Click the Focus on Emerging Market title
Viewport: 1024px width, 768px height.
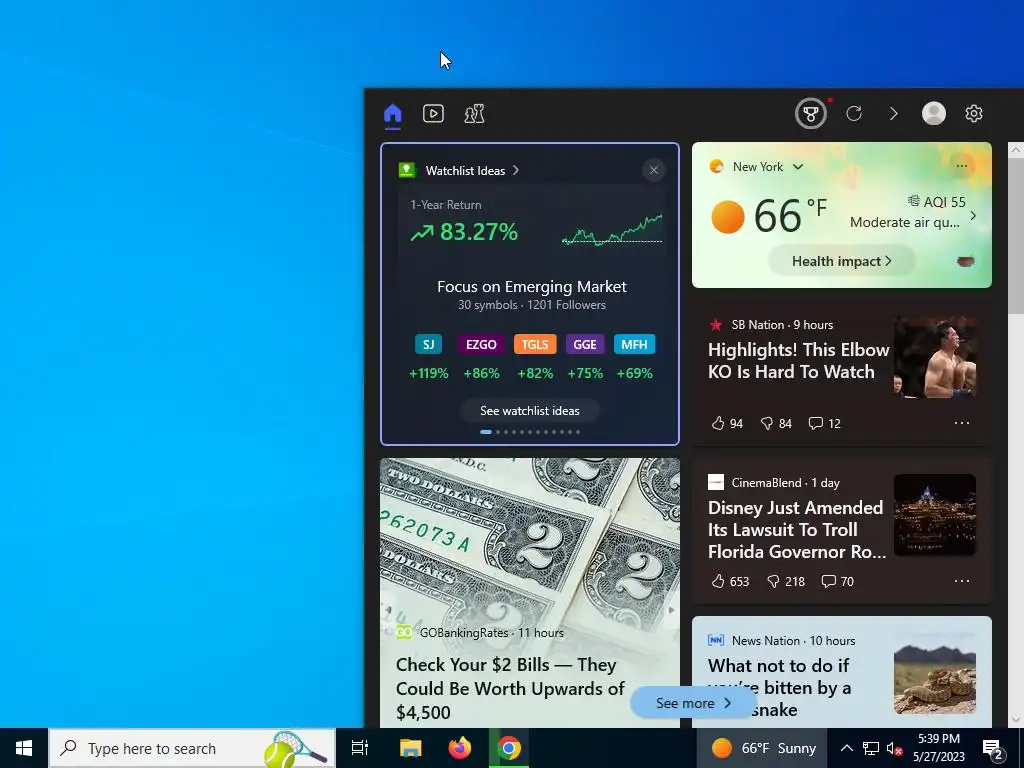click(532, 286)
